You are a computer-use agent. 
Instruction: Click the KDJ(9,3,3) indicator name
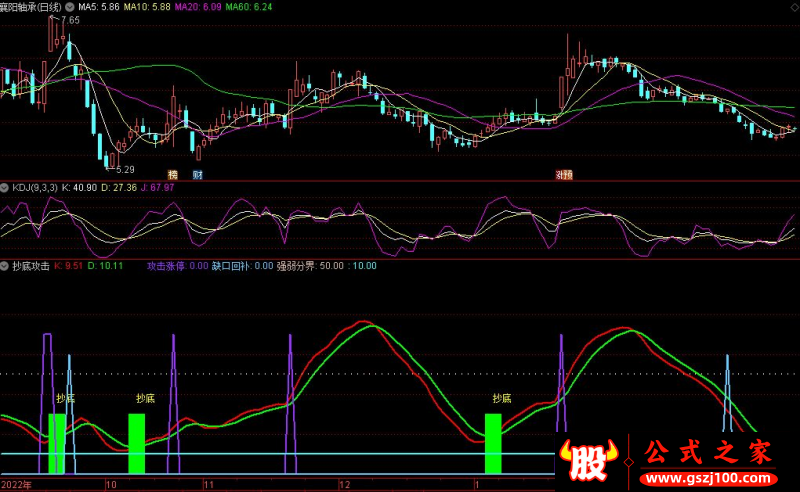(35, 187)
